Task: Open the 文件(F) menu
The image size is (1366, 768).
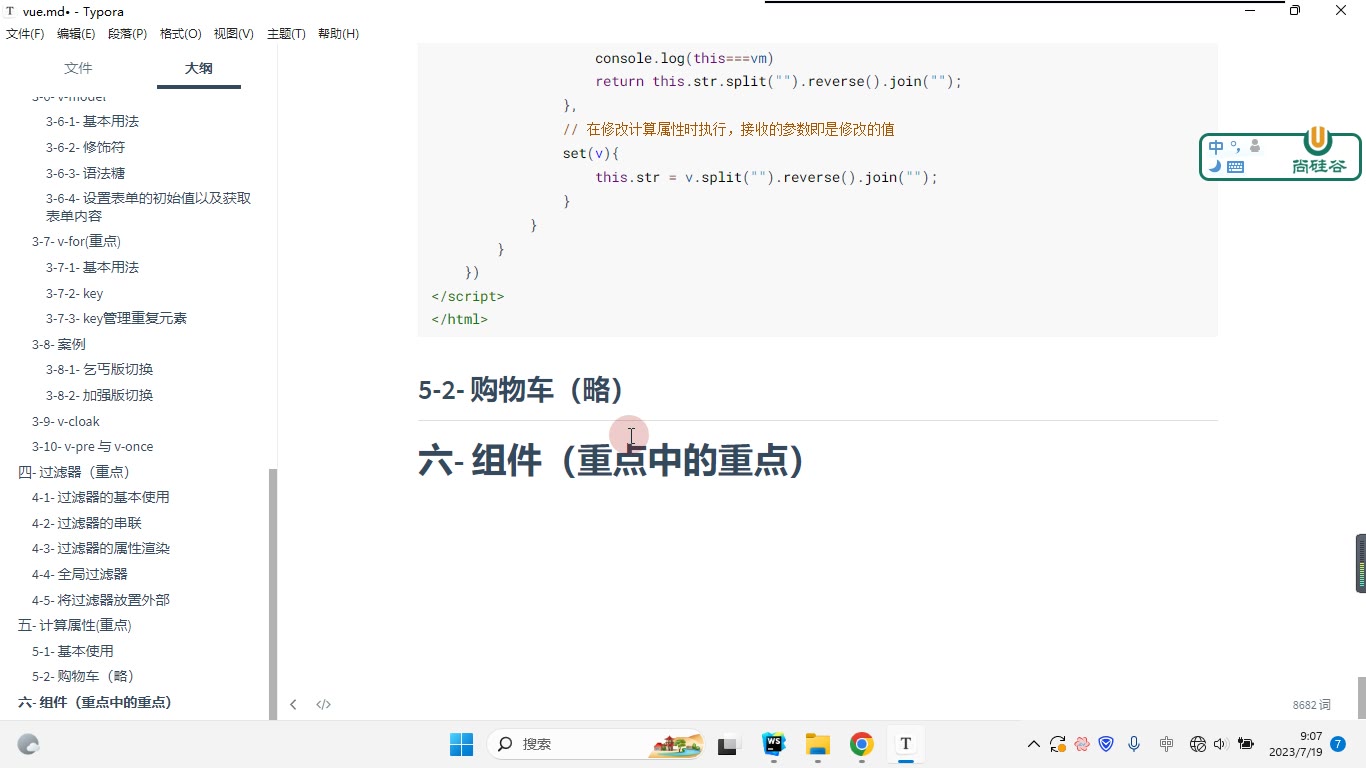Action: tap(25, 34)
